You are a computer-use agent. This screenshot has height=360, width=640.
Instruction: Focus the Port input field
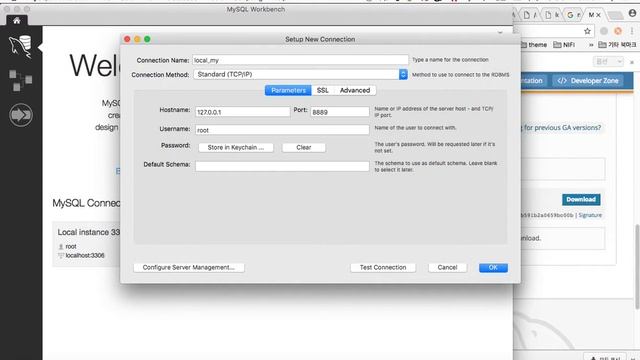[340, 111]
